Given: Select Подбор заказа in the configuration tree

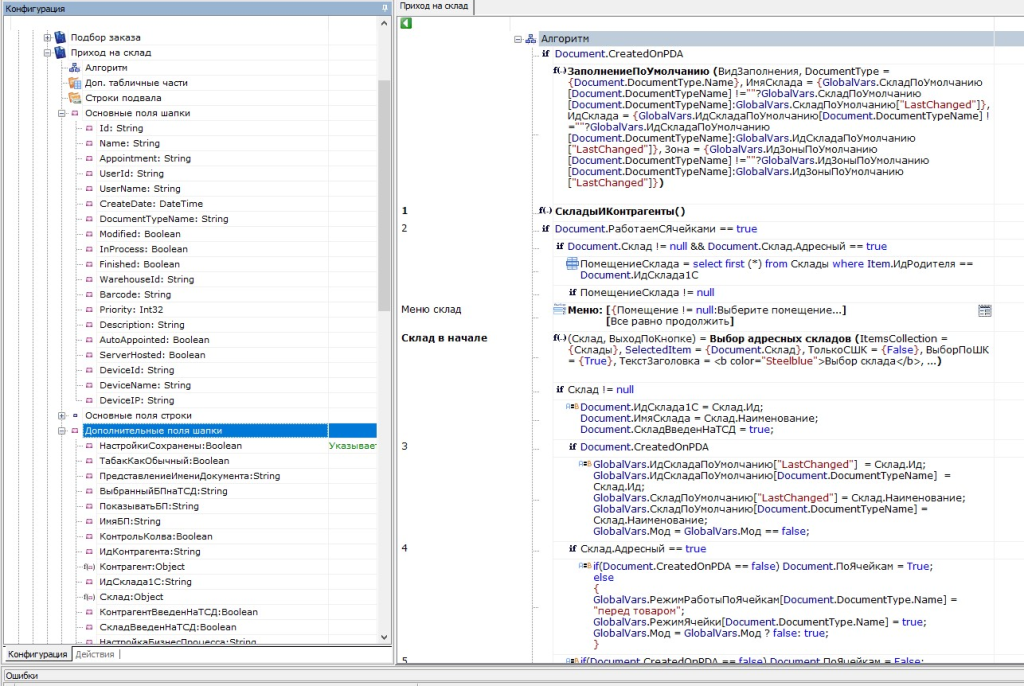Looking at the screenshot, I should point(105,37).
